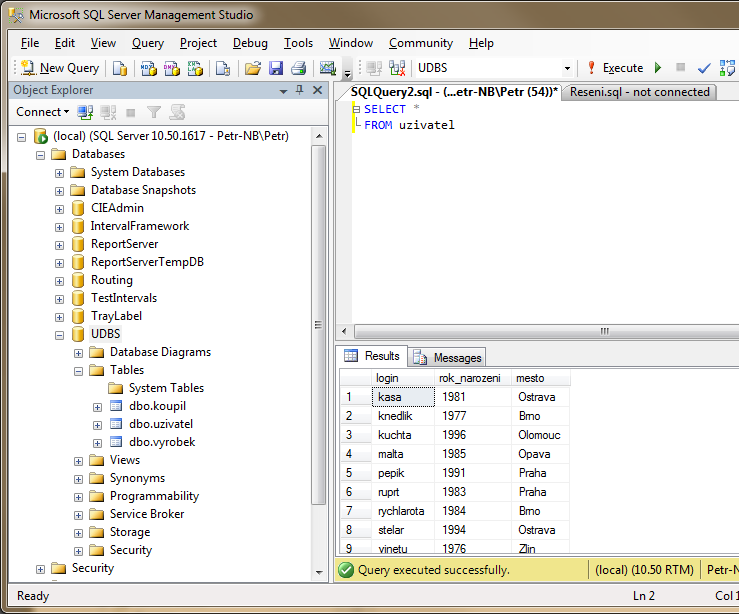Click the Disconnect icon in Object Explorer
This screenshot has height=614, width=739.
coord(108,112)
